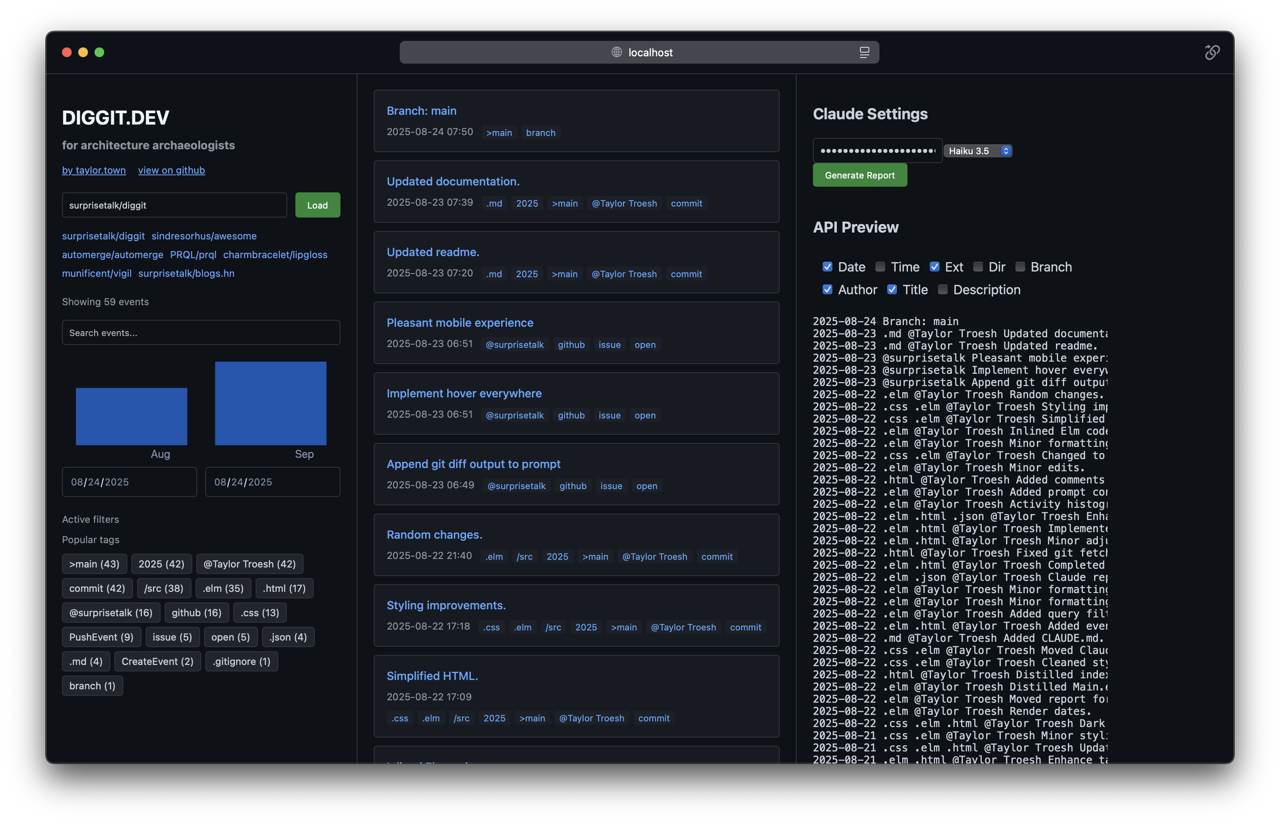Select the .elm (35) tag filter

point(222,588)
